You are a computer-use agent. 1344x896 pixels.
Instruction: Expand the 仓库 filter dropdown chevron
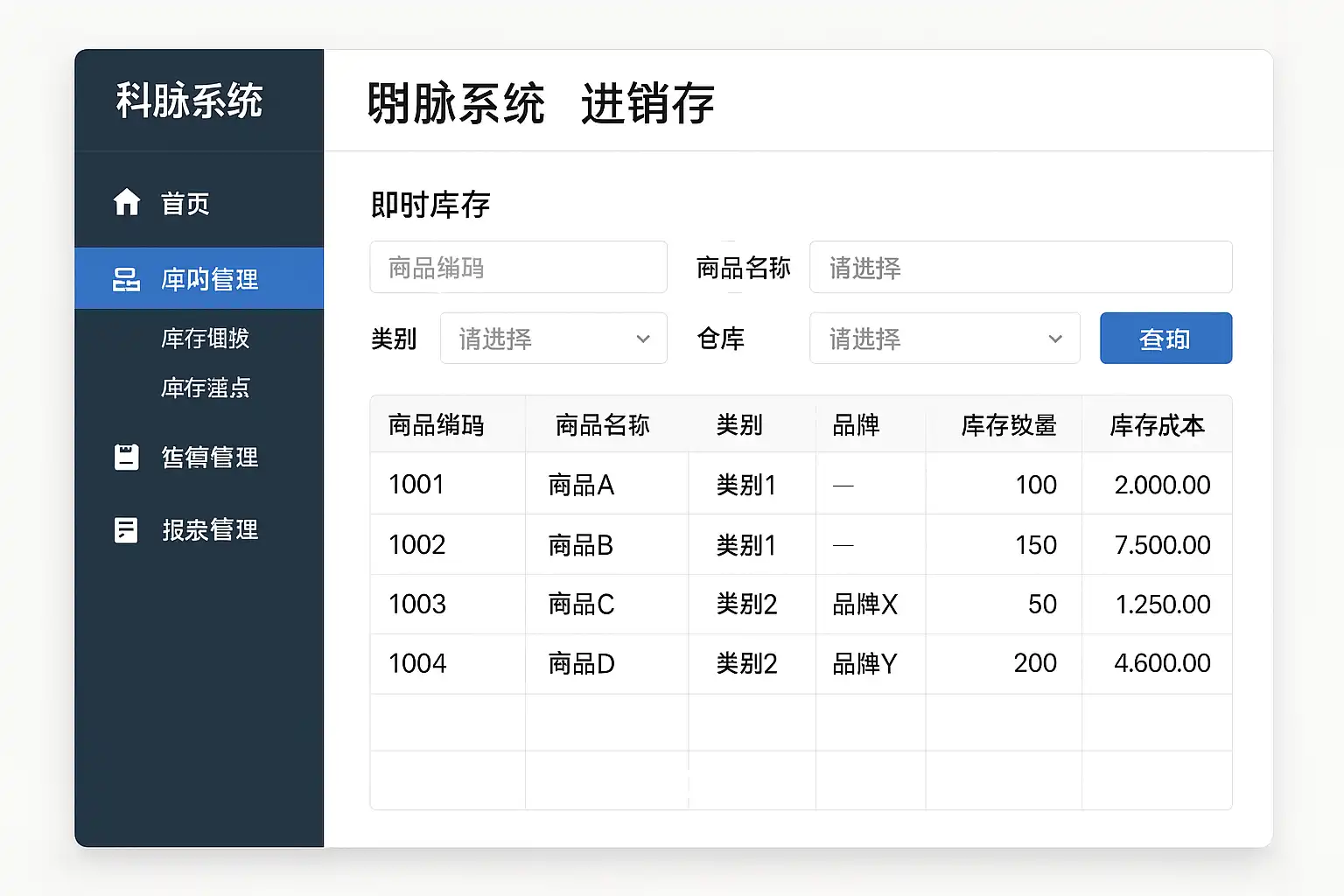pyautogui.click(x=1055, y=339)
